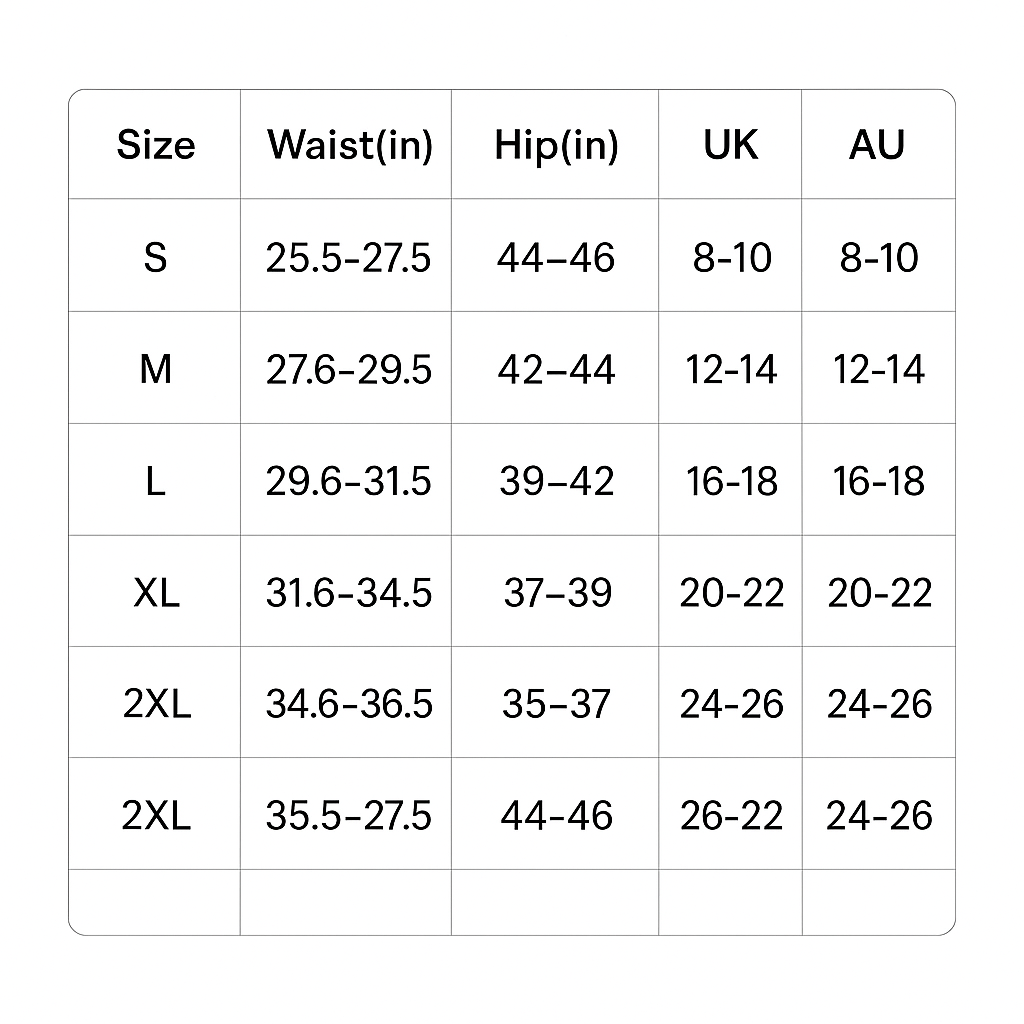Select waist value 27.6-29.5
Image resolution: width=1024 pixels, height=1024 pixels.
tap(348, 370)
